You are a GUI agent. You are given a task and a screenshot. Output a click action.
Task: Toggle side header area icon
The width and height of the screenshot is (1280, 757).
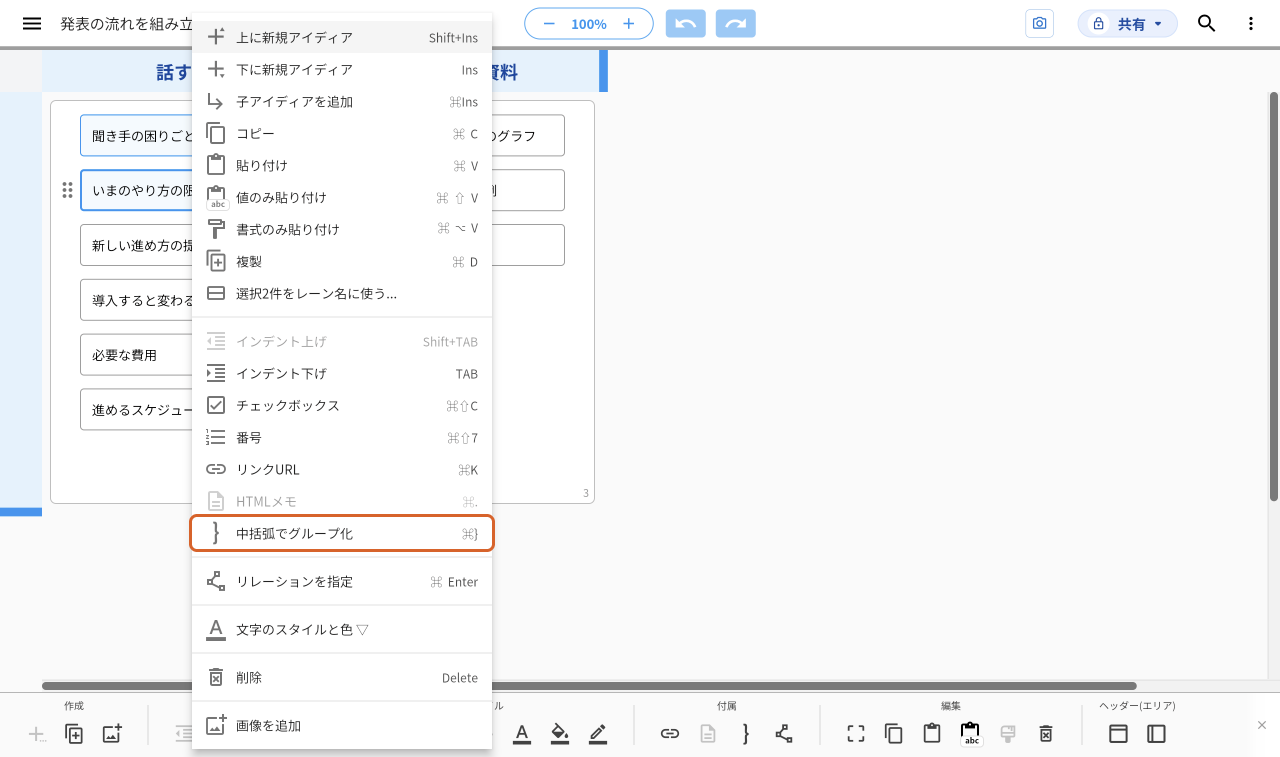tap(1156, 734)
